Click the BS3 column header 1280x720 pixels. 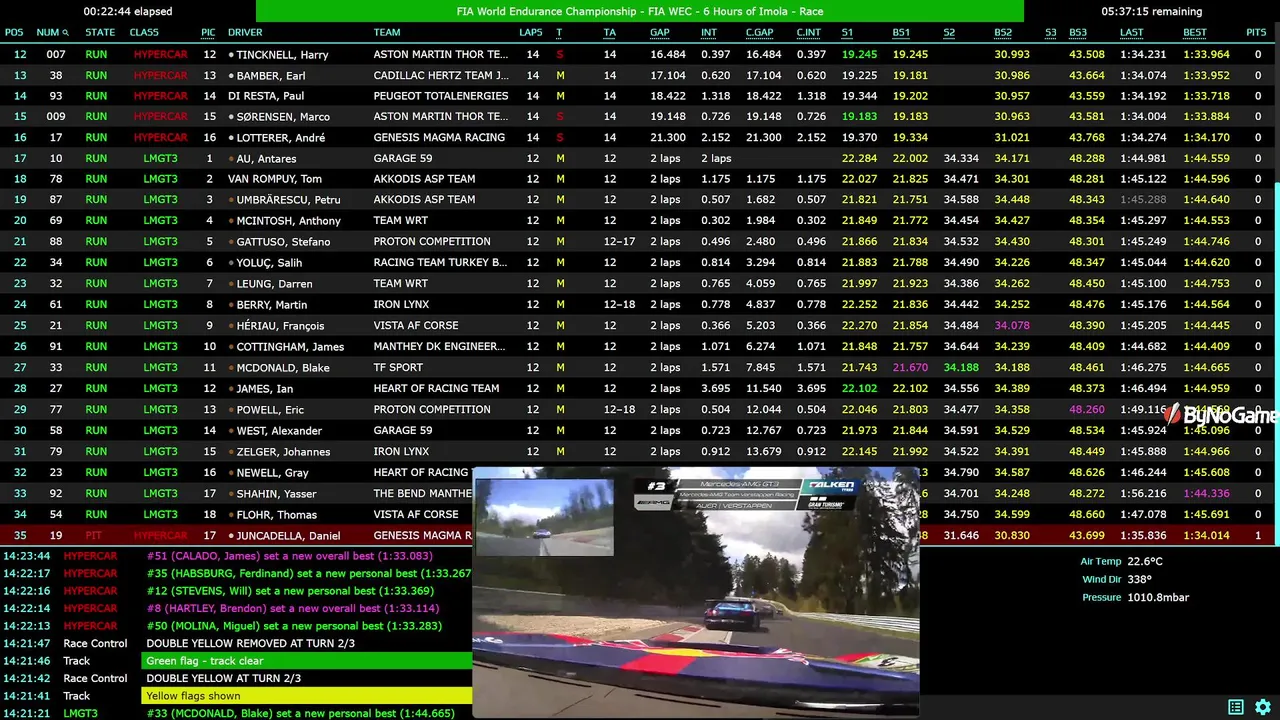1078,32
